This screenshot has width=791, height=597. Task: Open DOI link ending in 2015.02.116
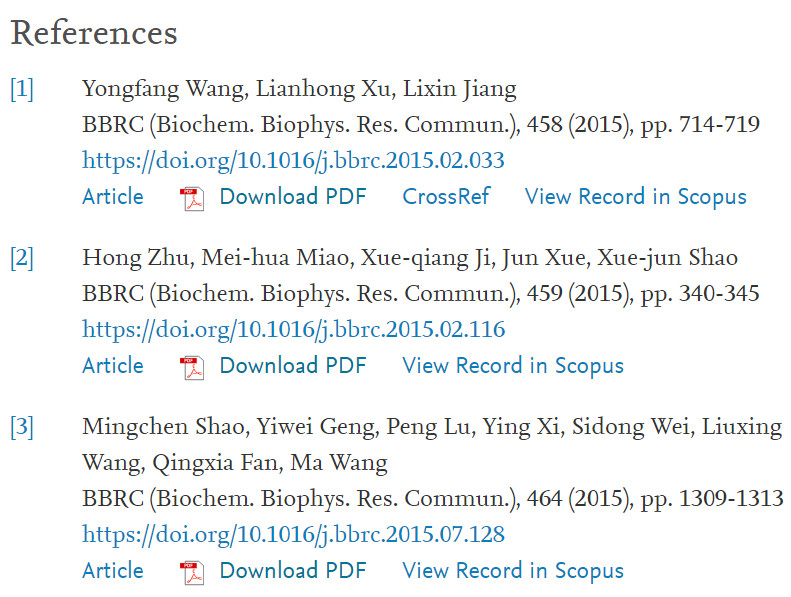(293, 329)
